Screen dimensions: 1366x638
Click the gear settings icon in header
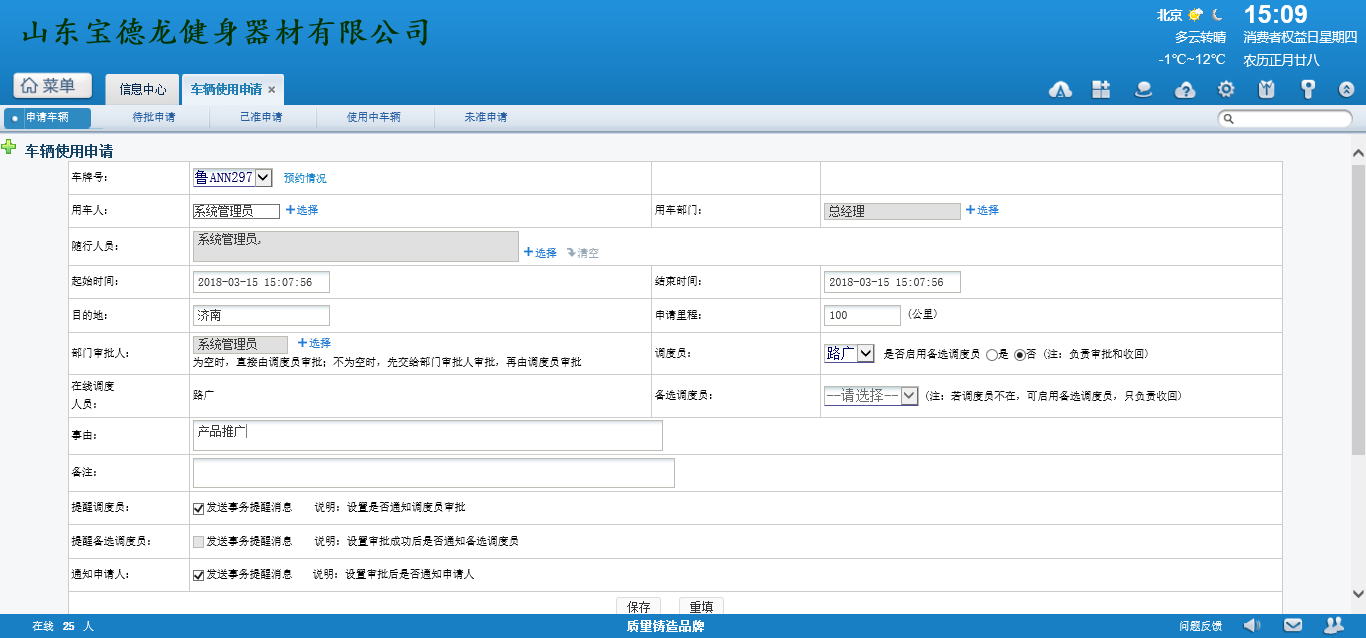tap(1226, 89)
